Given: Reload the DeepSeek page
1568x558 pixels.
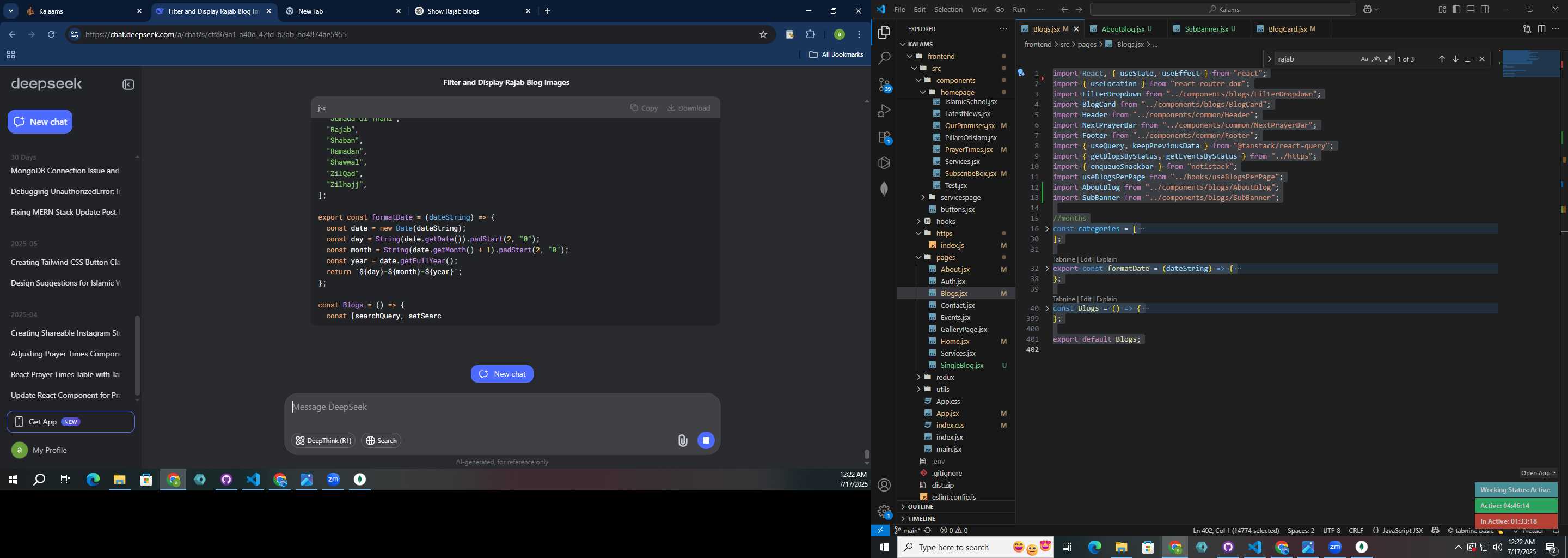Looking at the screenshot, I should (52, 35).
